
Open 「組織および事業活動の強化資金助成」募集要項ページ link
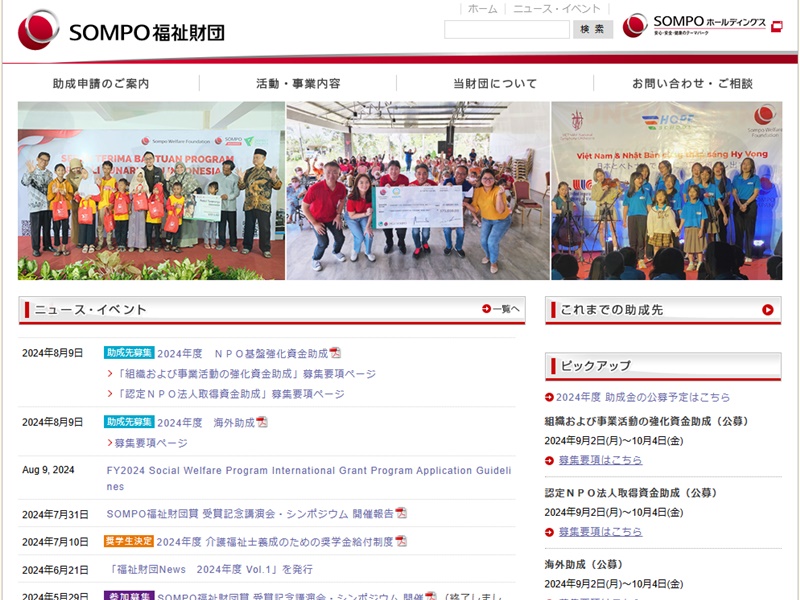tap(246, 373)
